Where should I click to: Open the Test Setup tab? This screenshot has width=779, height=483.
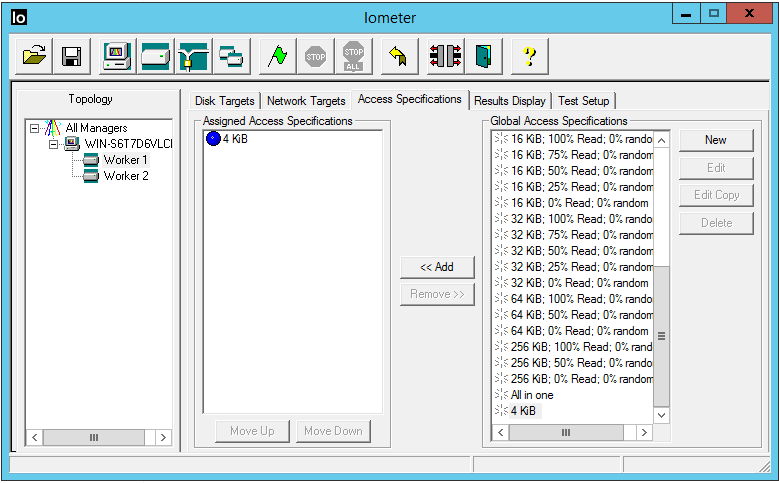(584, 101)
